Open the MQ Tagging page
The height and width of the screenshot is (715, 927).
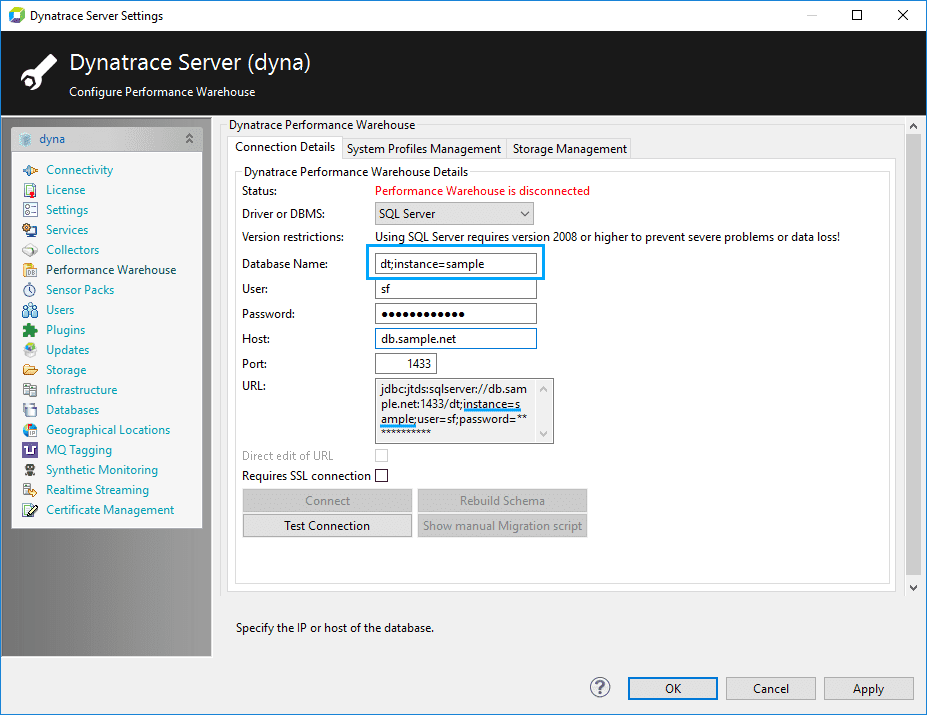pos(79,450)
